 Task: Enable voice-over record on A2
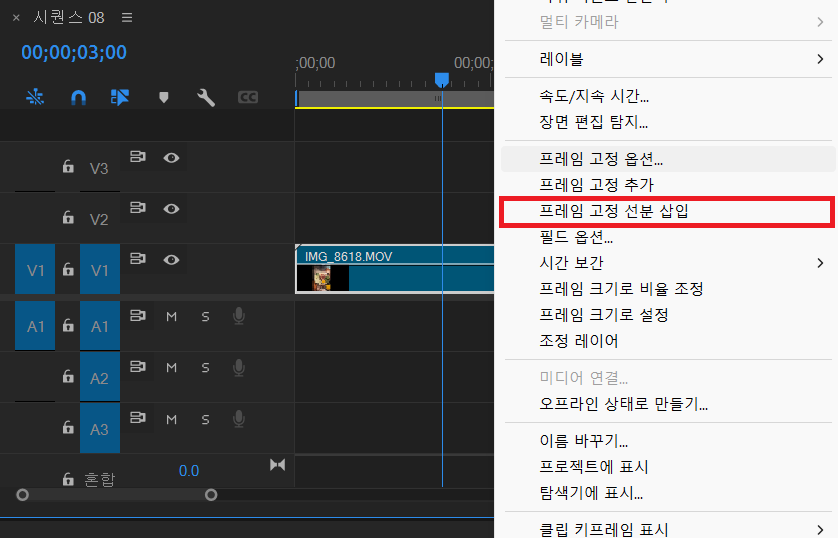239,368
